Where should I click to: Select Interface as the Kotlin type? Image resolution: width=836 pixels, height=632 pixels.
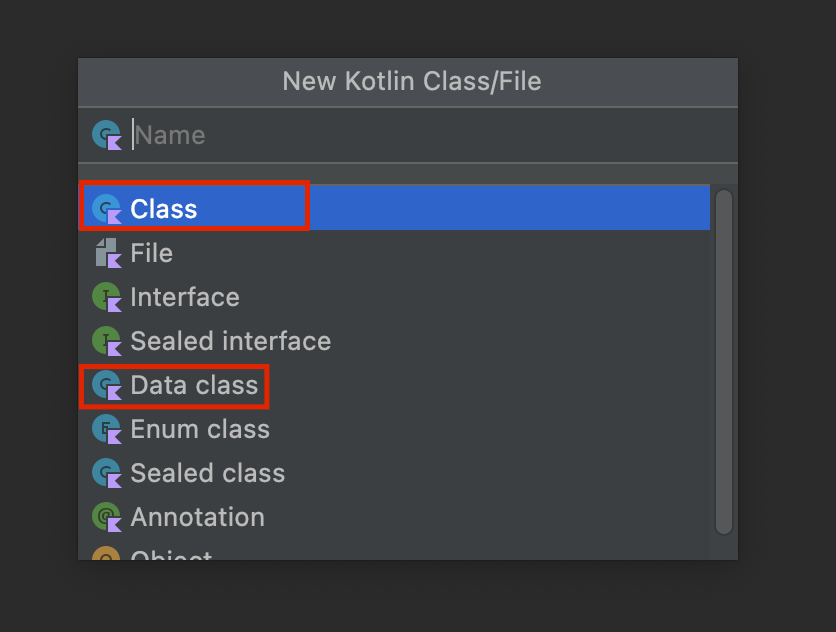point(185,297)
